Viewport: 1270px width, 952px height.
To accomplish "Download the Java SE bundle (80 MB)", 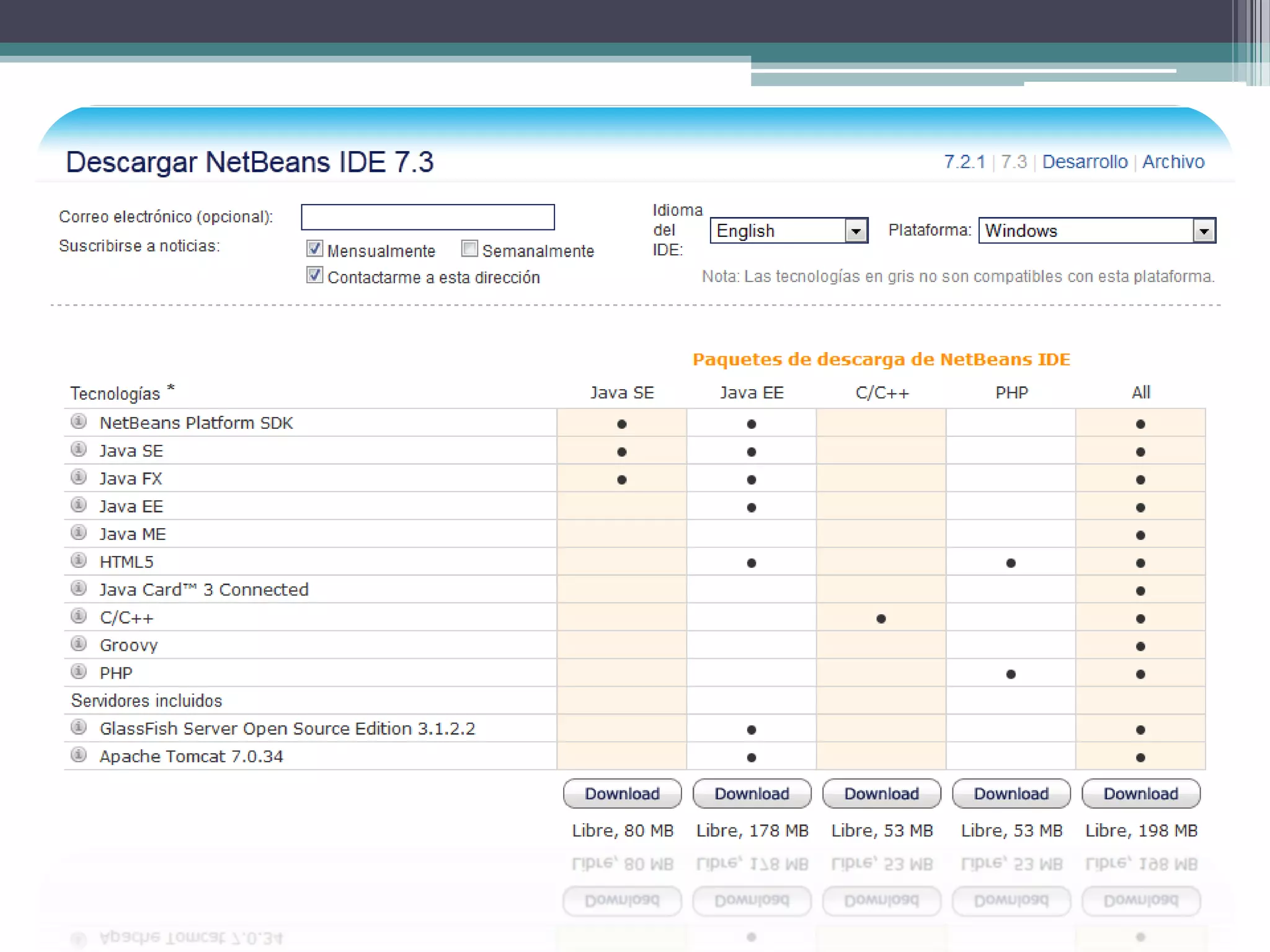I will [622, 794].
